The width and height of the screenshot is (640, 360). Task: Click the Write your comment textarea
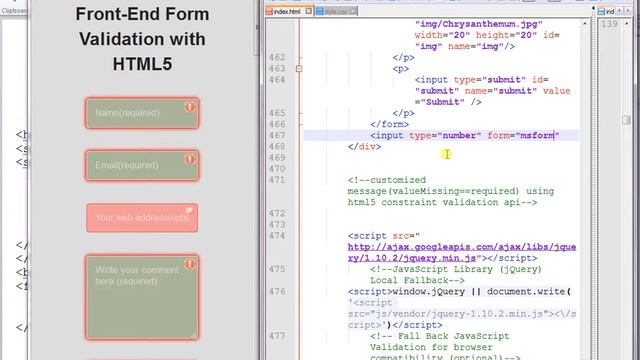tap(142, 297)
